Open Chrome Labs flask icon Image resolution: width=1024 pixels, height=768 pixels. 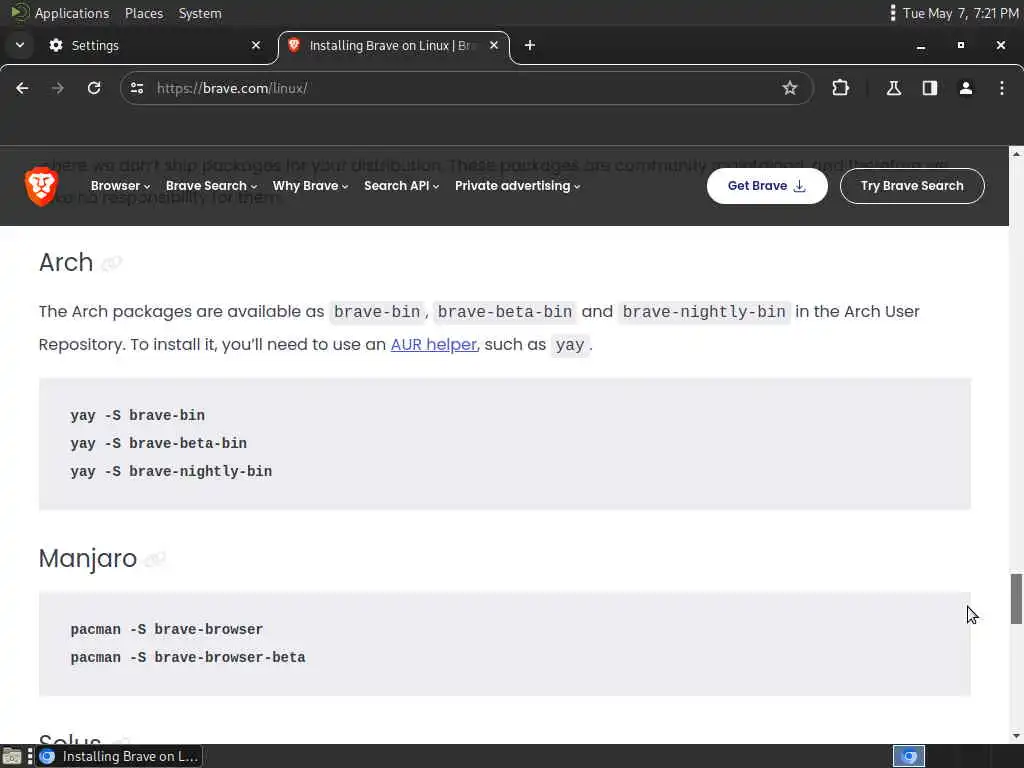coord(894,88)
